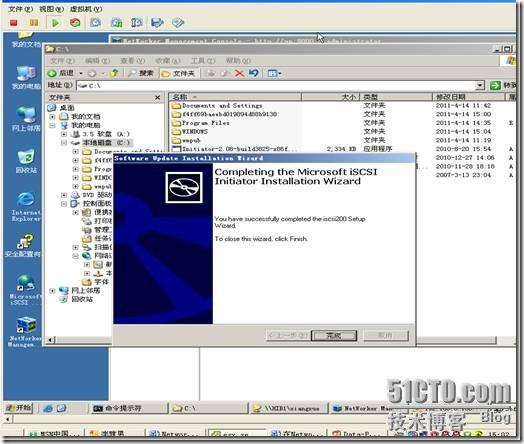Open the views dropdown in Explorer toolbar
This screenshot has height=444, width=524.
275,73
